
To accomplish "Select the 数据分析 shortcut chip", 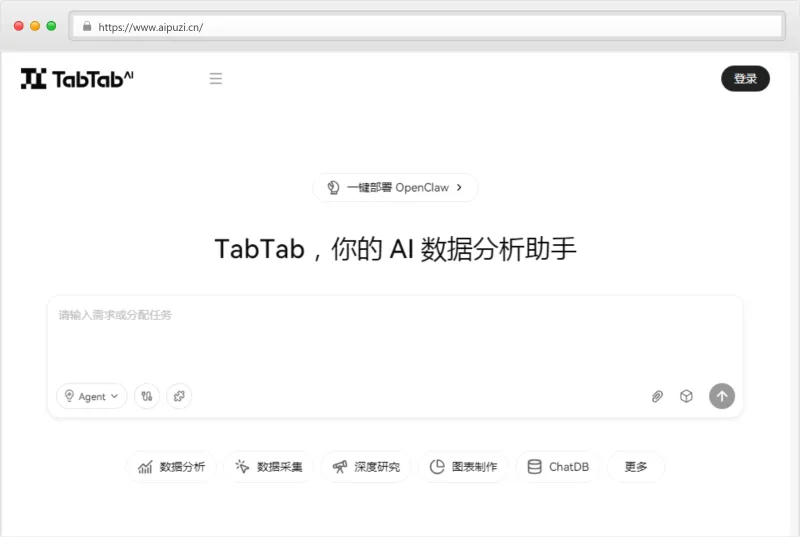I will pyautogui.click(x=171, y=467).
